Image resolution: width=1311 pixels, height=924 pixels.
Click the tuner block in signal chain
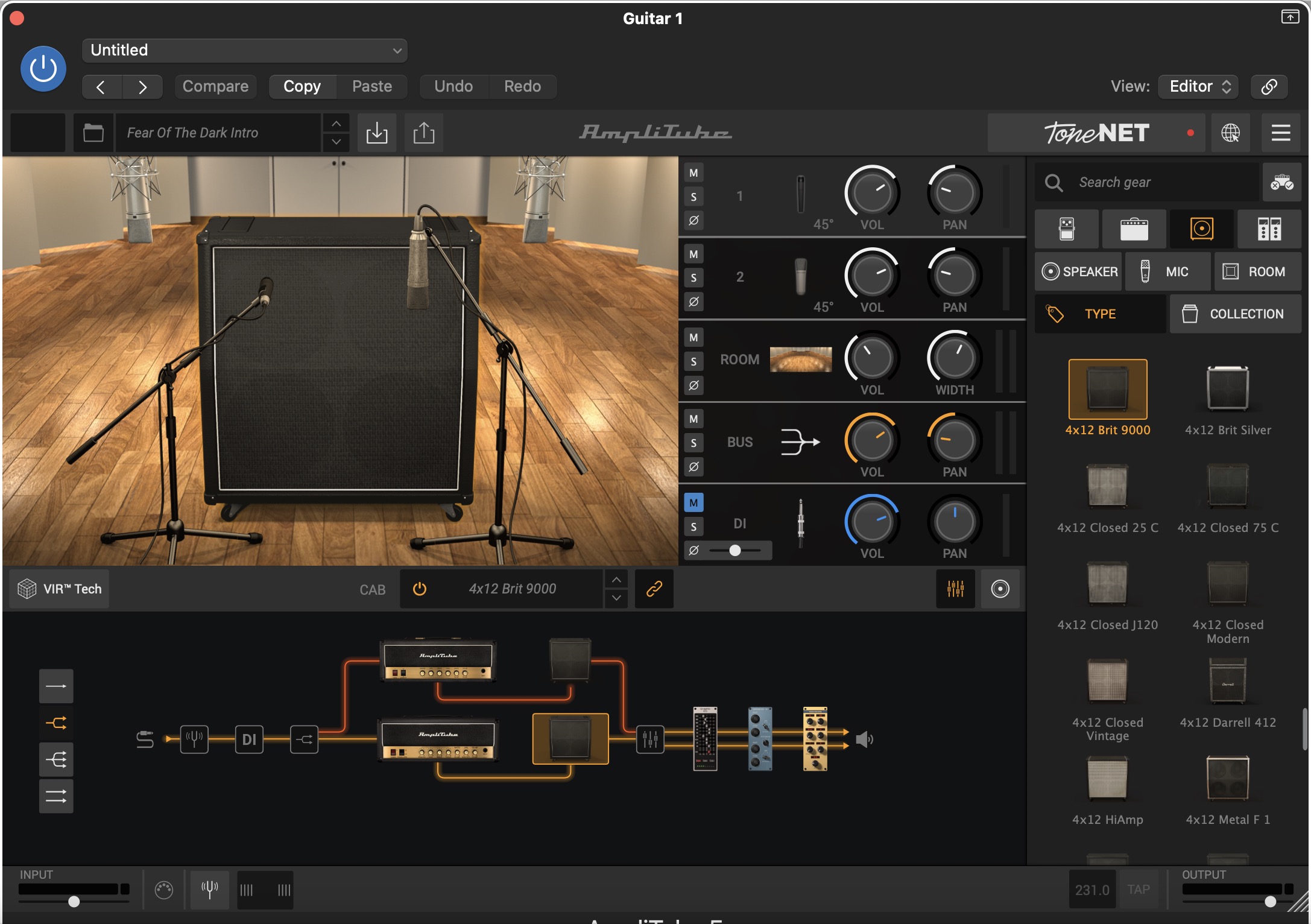[x=194, y=739]
